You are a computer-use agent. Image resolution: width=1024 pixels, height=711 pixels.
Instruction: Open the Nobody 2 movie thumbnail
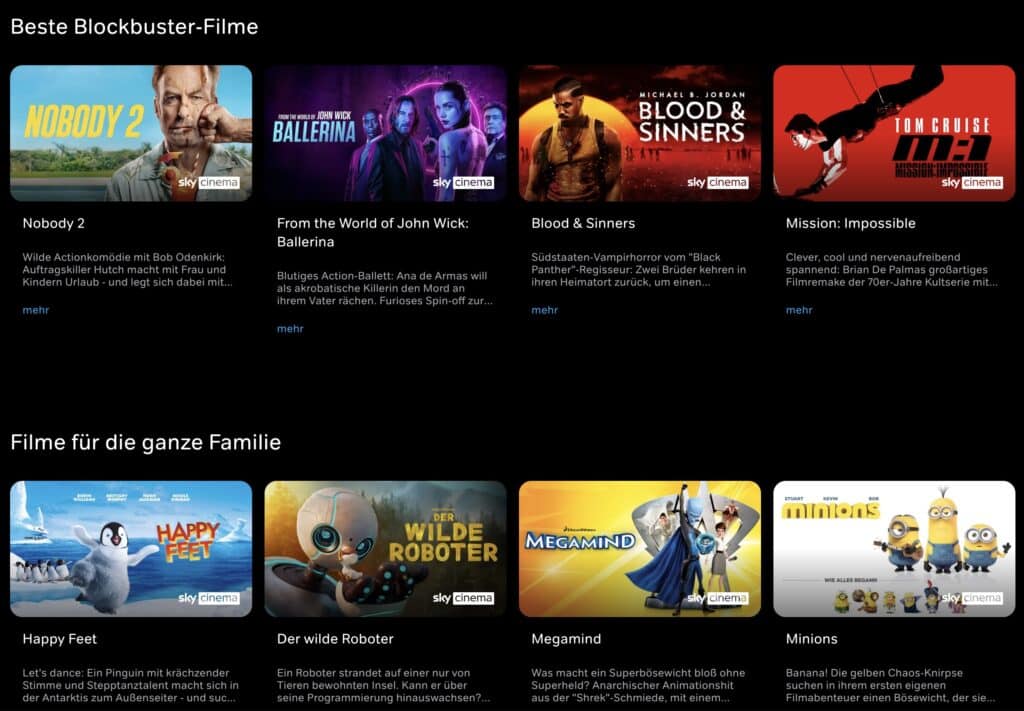tap(131, 133)
